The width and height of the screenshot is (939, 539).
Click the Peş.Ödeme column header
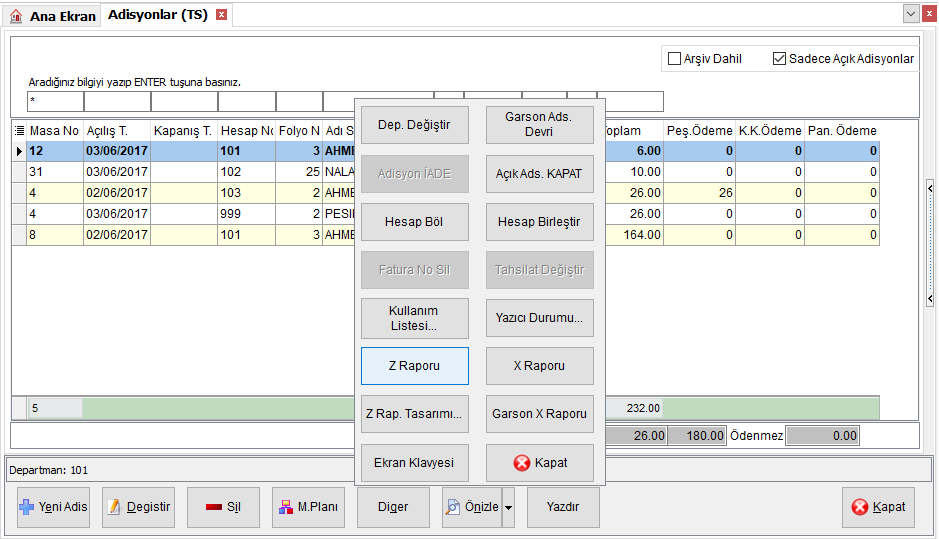click(699, 131)
